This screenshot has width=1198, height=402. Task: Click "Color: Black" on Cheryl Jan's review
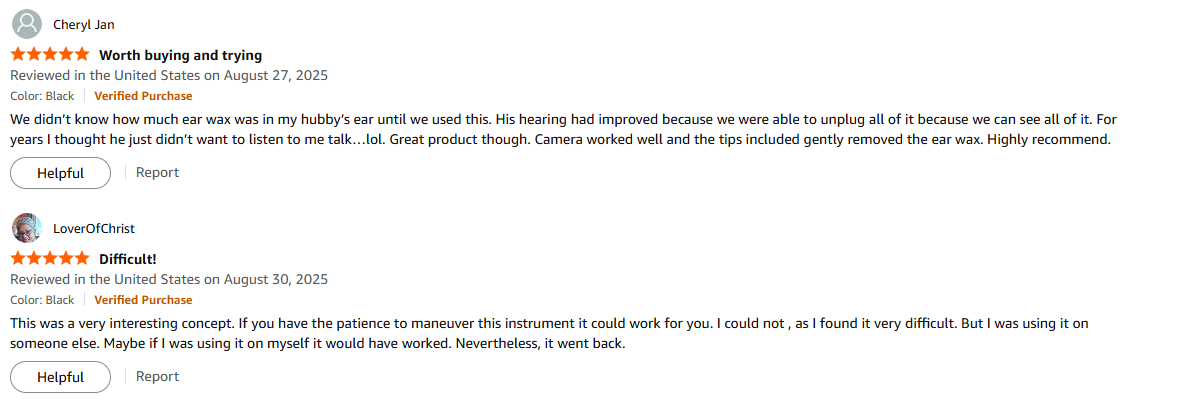click(42, 96)
